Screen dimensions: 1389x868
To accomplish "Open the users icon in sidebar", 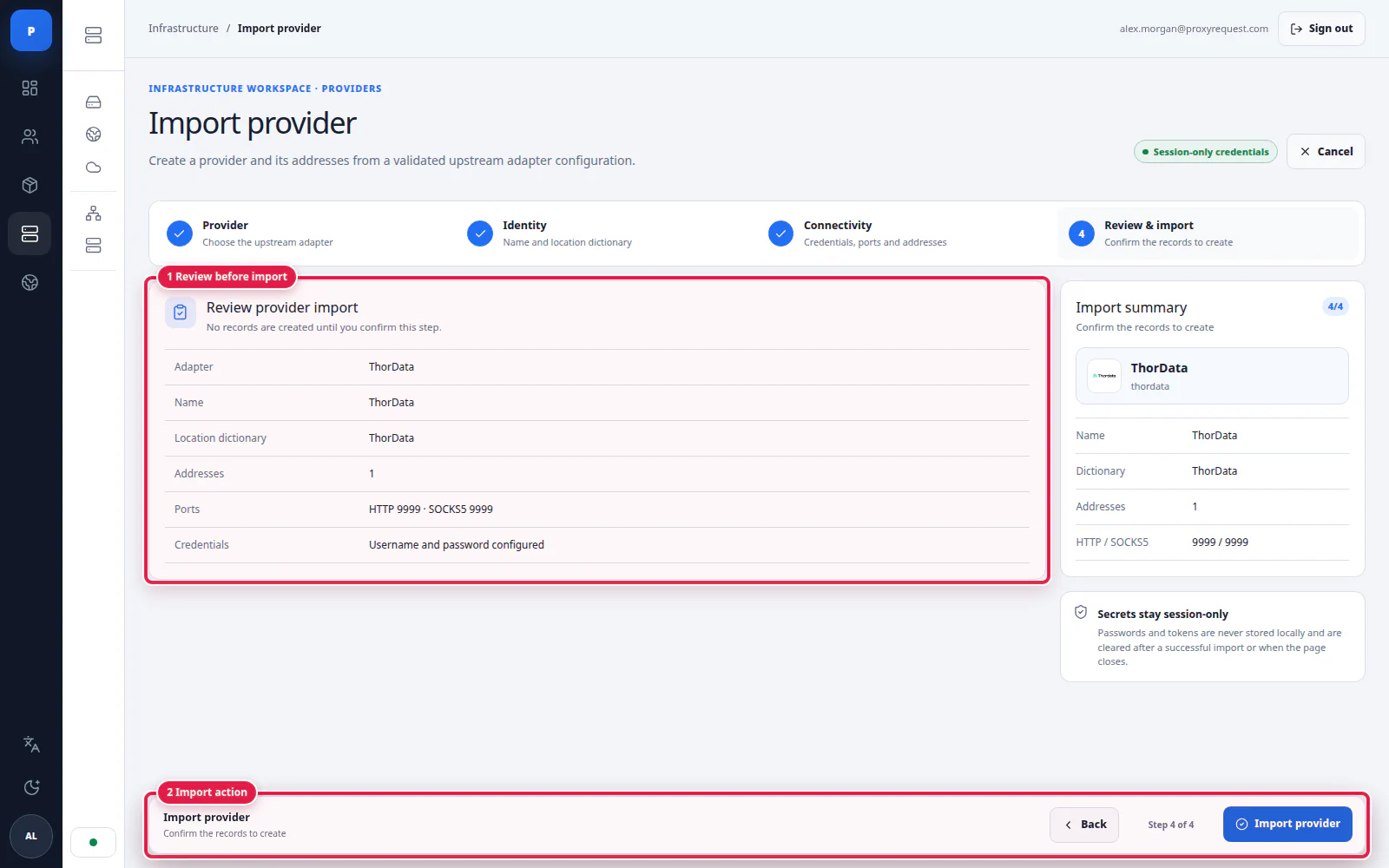I will click(x=30, y=136).
